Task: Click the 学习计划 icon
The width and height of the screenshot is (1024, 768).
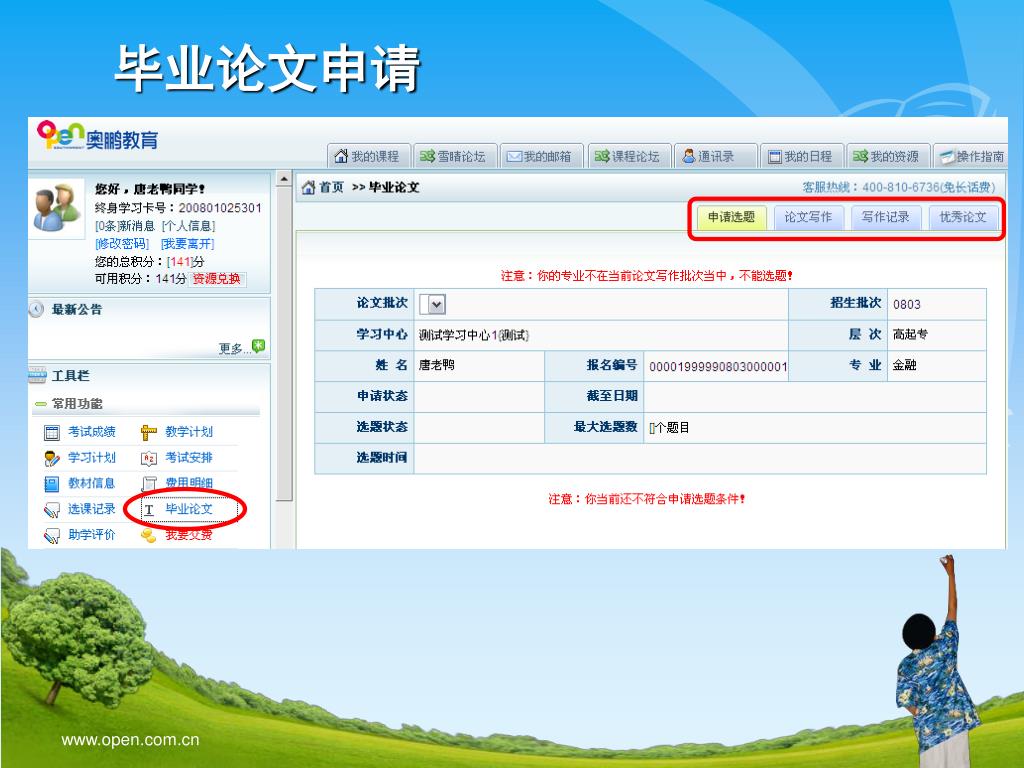Action: tap(52, 458)
